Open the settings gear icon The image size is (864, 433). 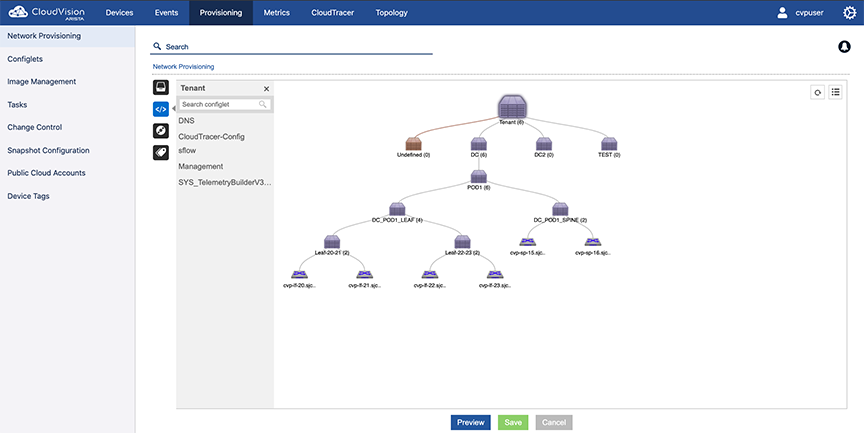850,13
